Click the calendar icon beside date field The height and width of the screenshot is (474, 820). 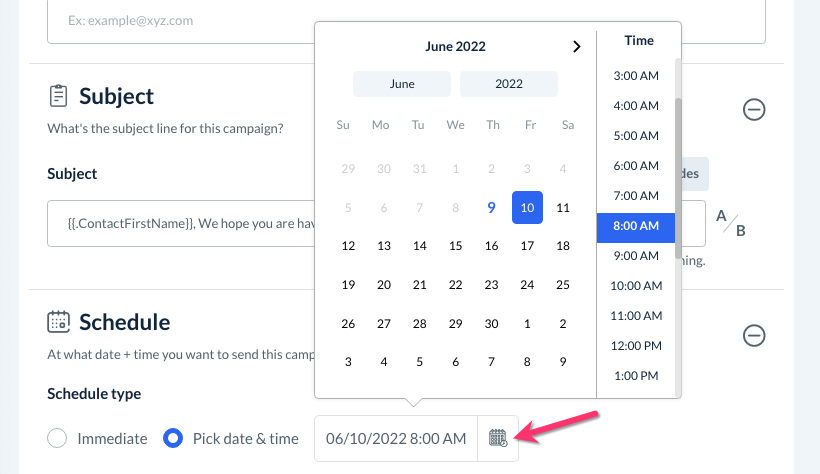point(498,438)
